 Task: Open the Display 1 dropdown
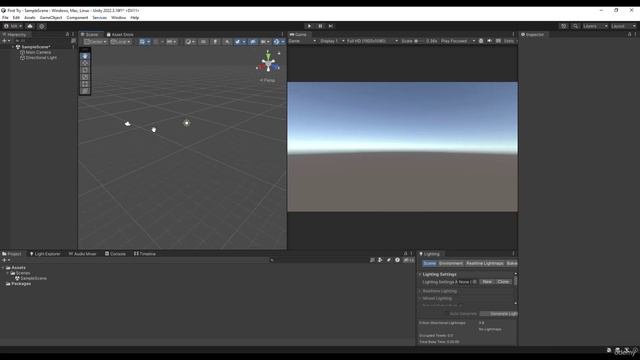(x=332, y=41)
